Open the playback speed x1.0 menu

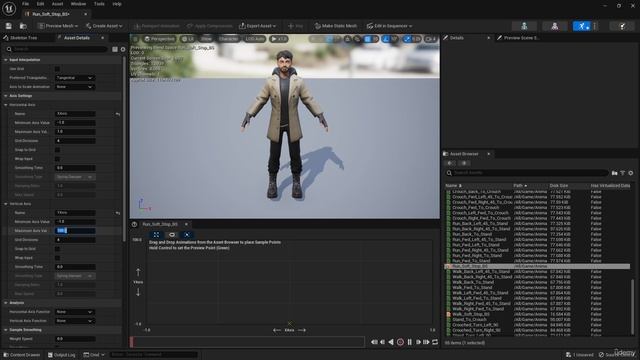pyautogui.click(x=279, y=39)
